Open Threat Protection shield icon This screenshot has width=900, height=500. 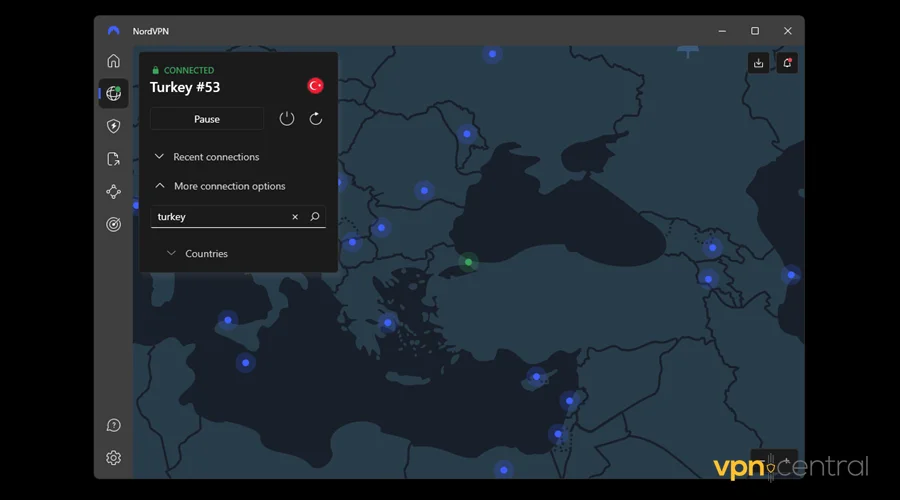pos(114,126)
